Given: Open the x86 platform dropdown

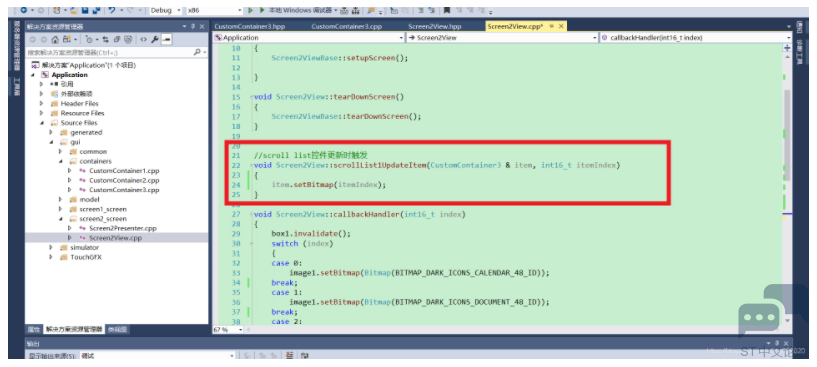Looking at the screenshot, I should 240,10.
